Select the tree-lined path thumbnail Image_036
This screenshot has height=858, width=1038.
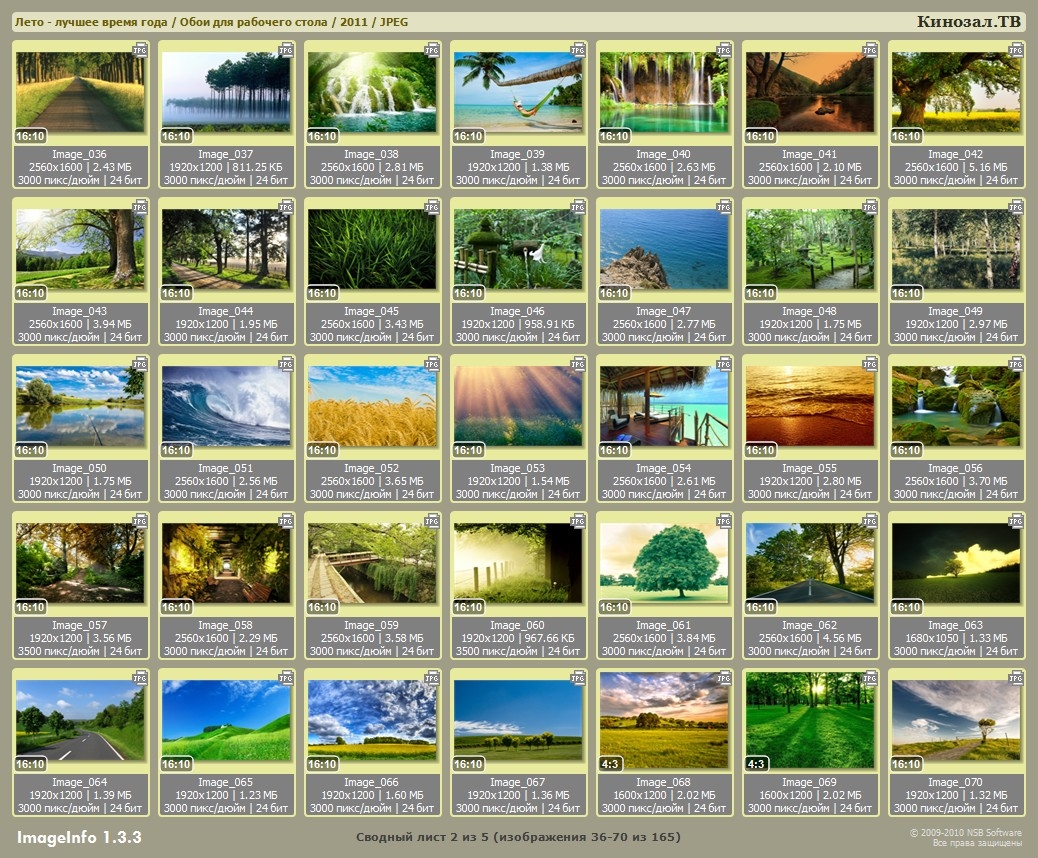point(80,92)
